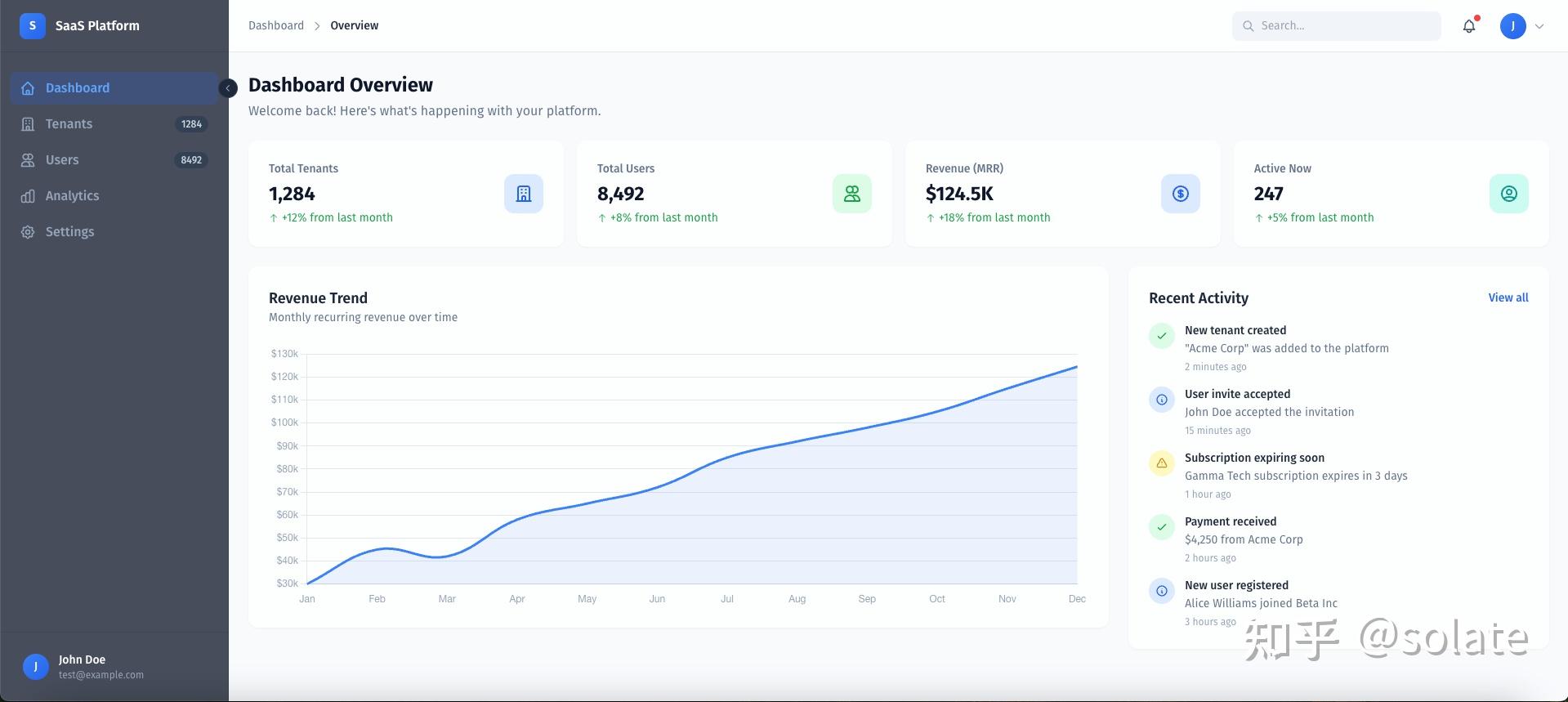Click View all in Recent Activity

1508,297
